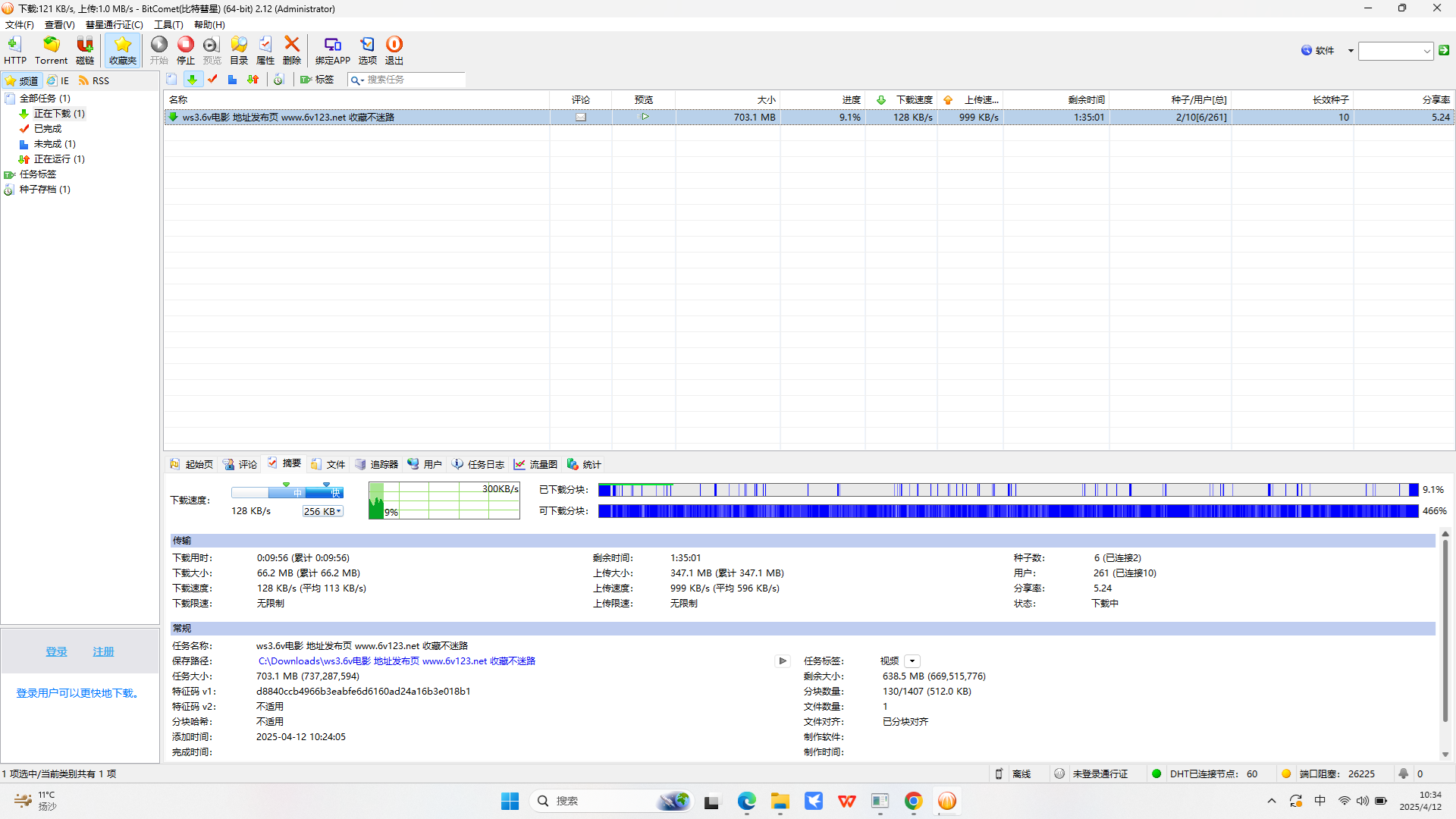Switch to the 追踪器 detail tab
Viewport: 1456px width, 819px height.
coord(377,464)
